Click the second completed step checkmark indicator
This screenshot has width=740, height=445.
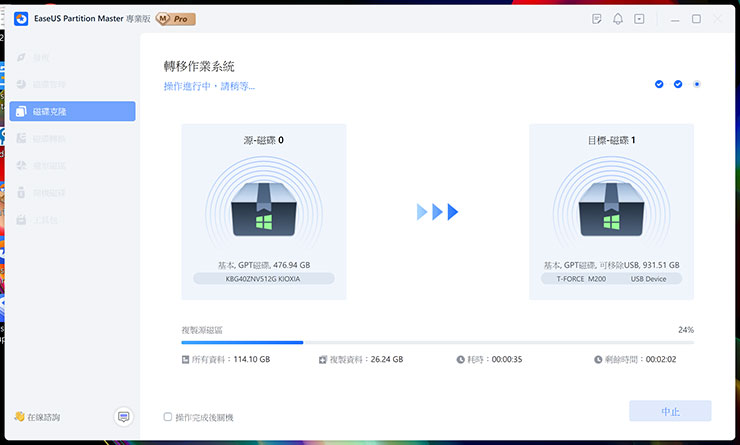678,84
